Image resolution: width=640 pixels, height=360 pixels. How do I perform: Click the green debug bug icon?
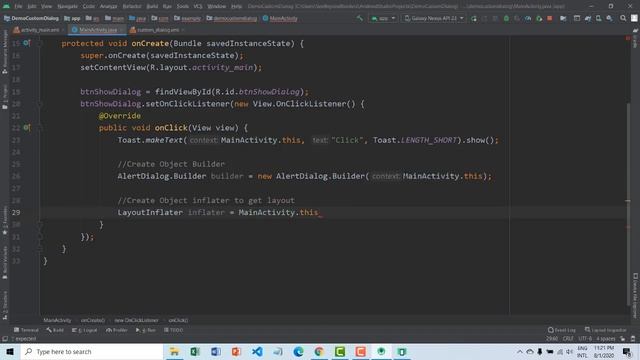tap(506, 18)
